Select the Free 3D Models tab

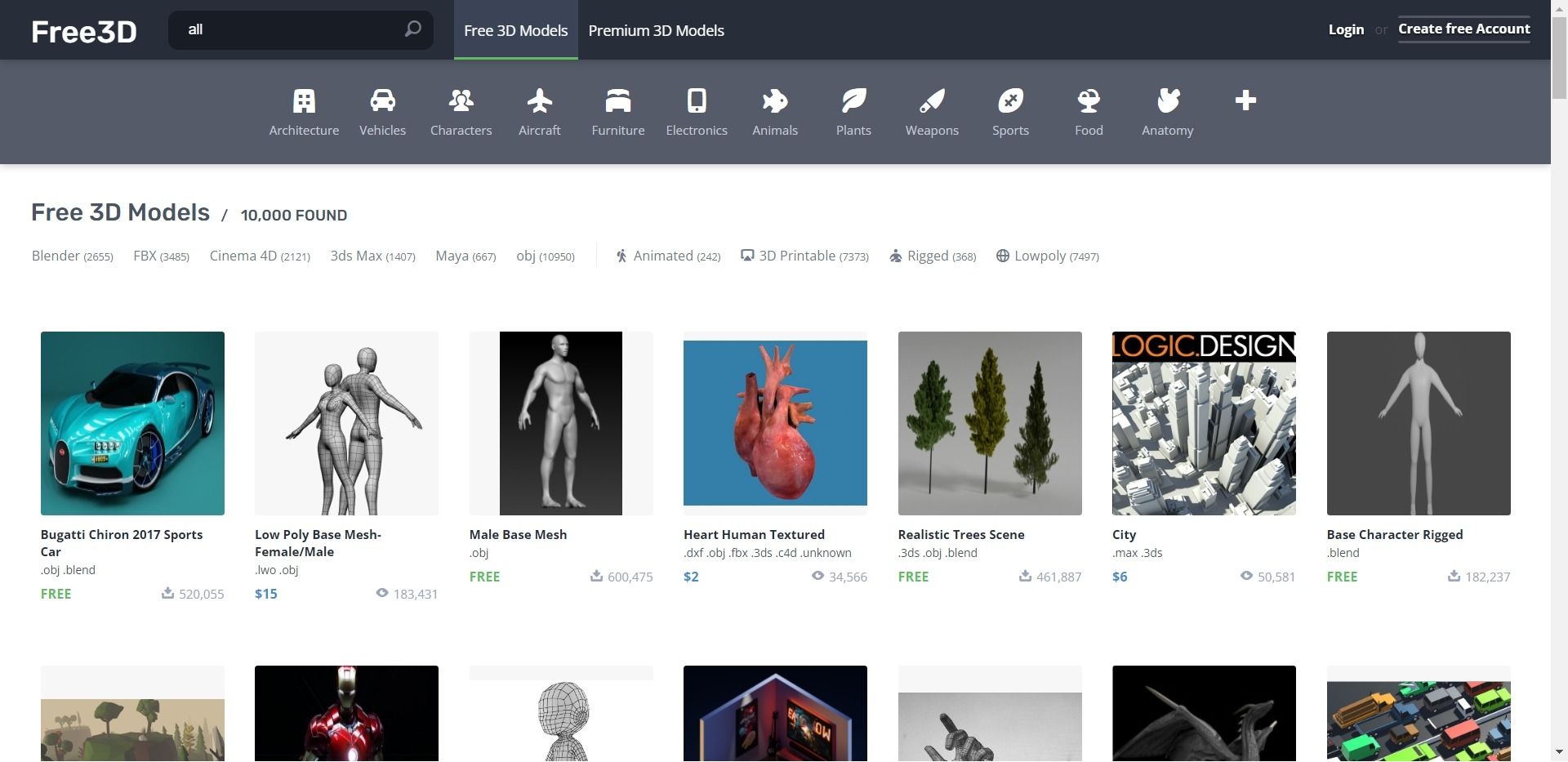[515, 30]
